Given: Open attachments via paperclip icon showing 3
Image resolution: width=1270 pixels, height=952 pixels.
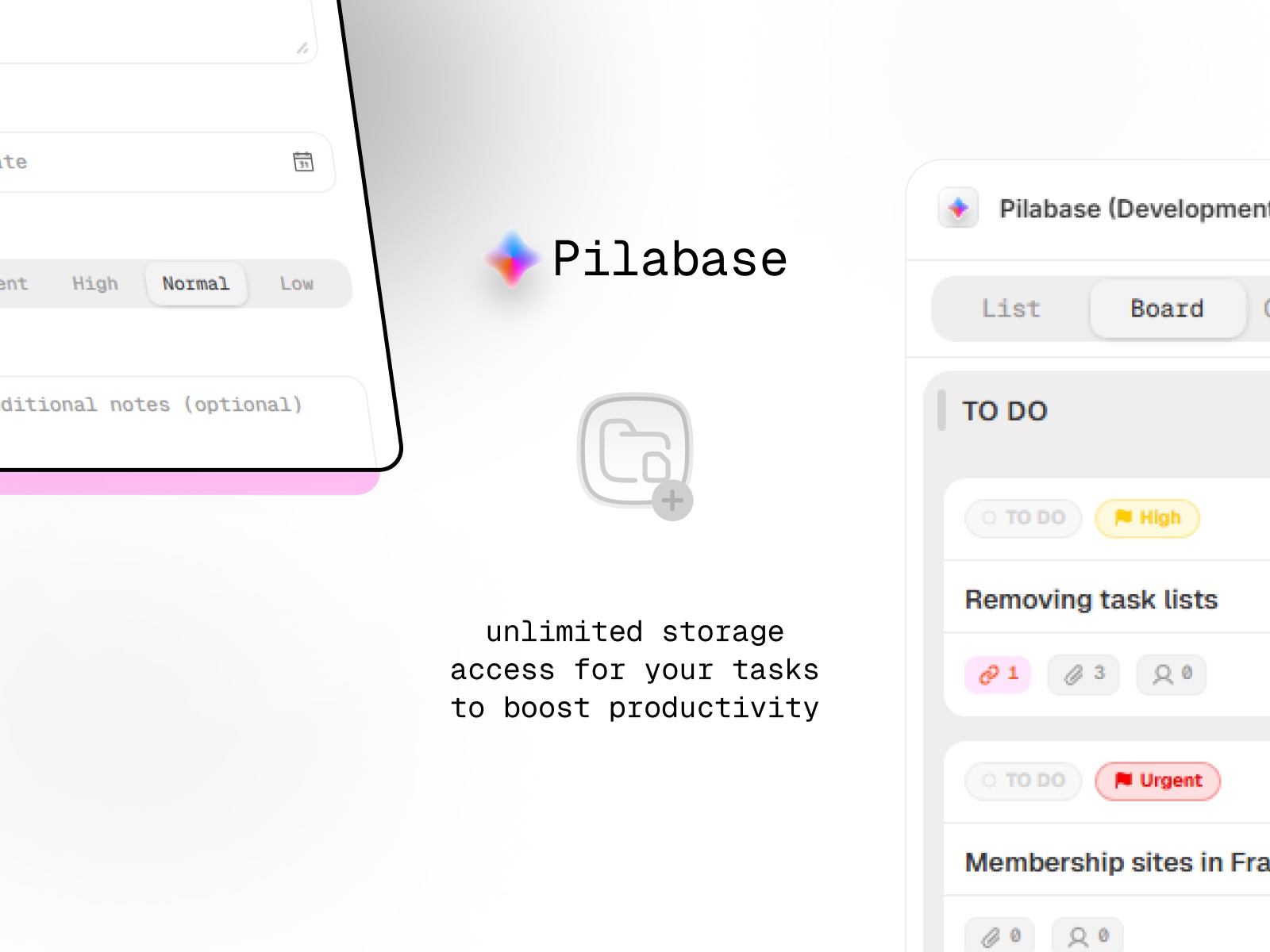Looking at the screenshot, I should [1083, 674].
